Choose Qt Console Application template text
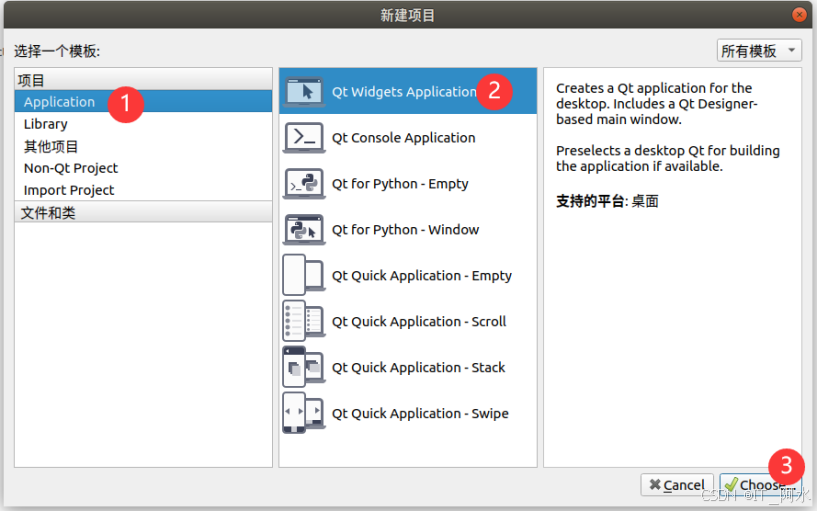 [404, 138]
